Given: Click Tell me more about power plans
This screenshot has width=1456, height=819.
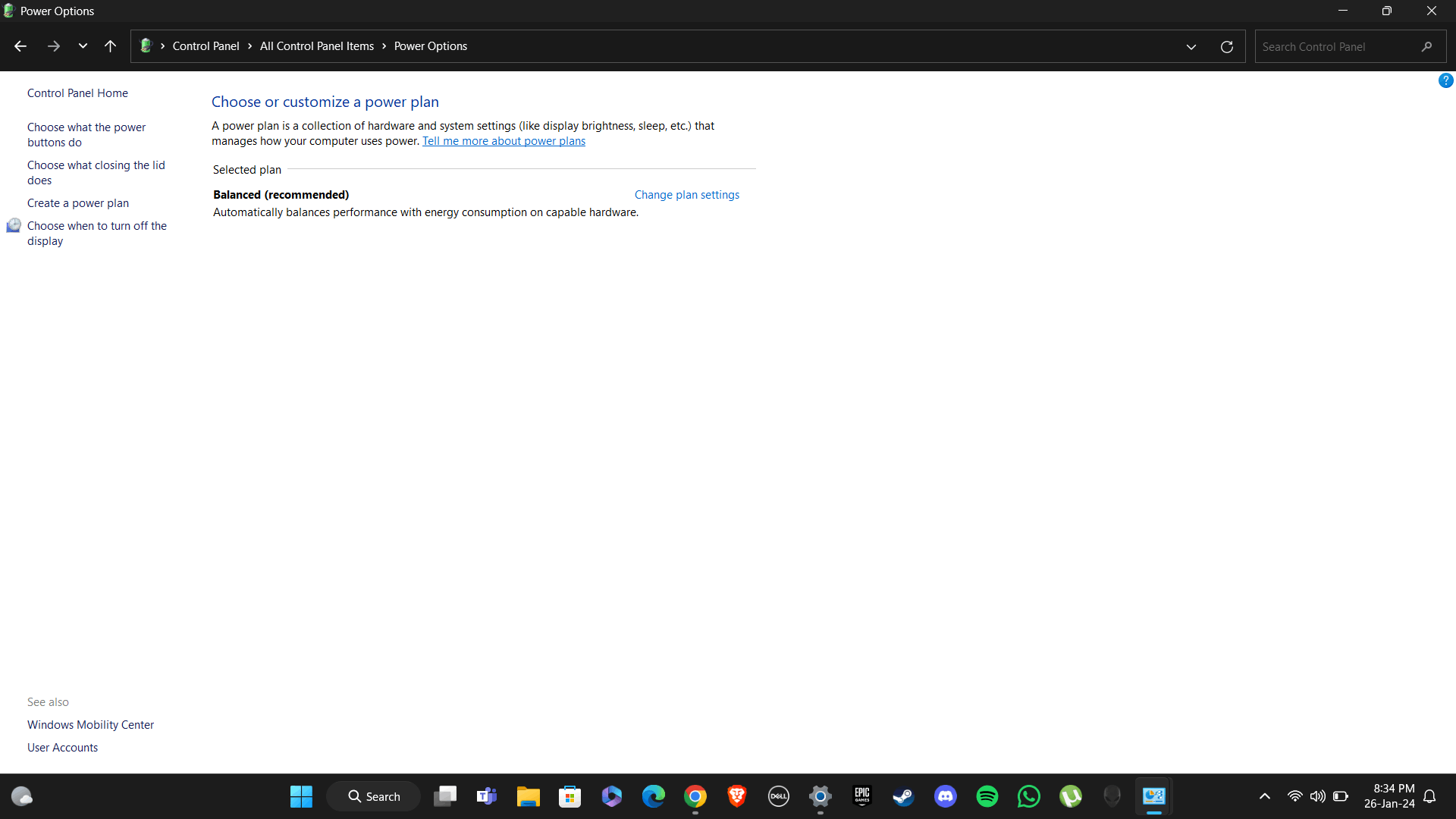Looking at the screenshot, I should (x=504, y=141).
